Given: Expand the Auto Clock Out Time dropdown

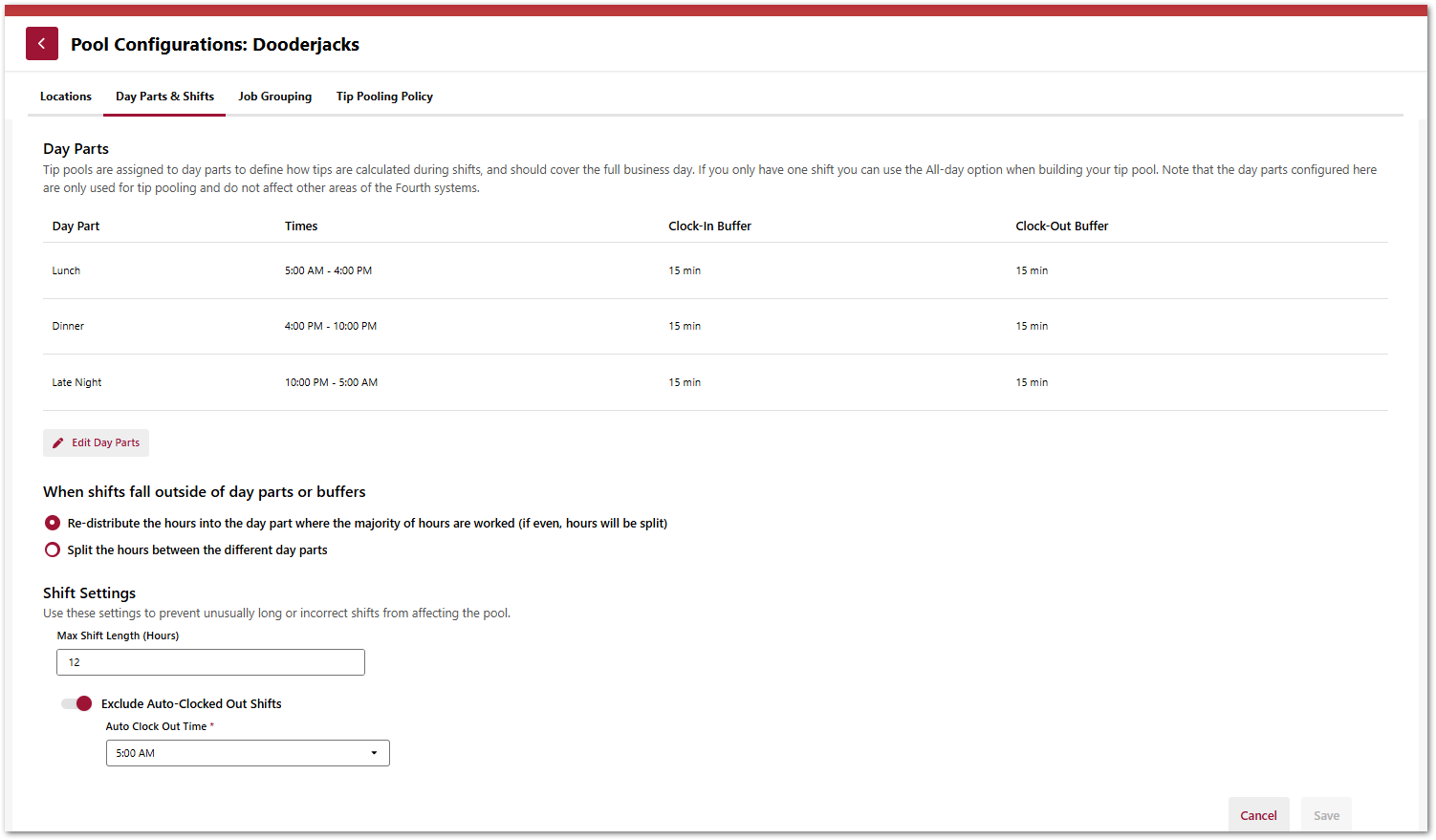Looking at the screenshot, I should [x=248, y=754].
